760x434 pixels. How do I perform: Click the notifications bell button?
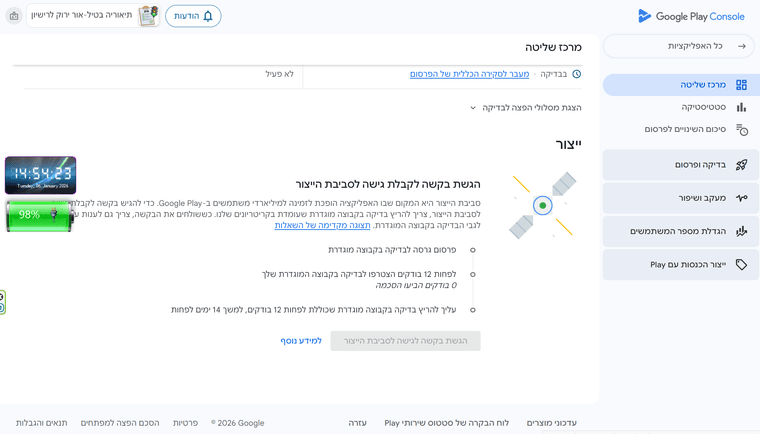point(193,16)
